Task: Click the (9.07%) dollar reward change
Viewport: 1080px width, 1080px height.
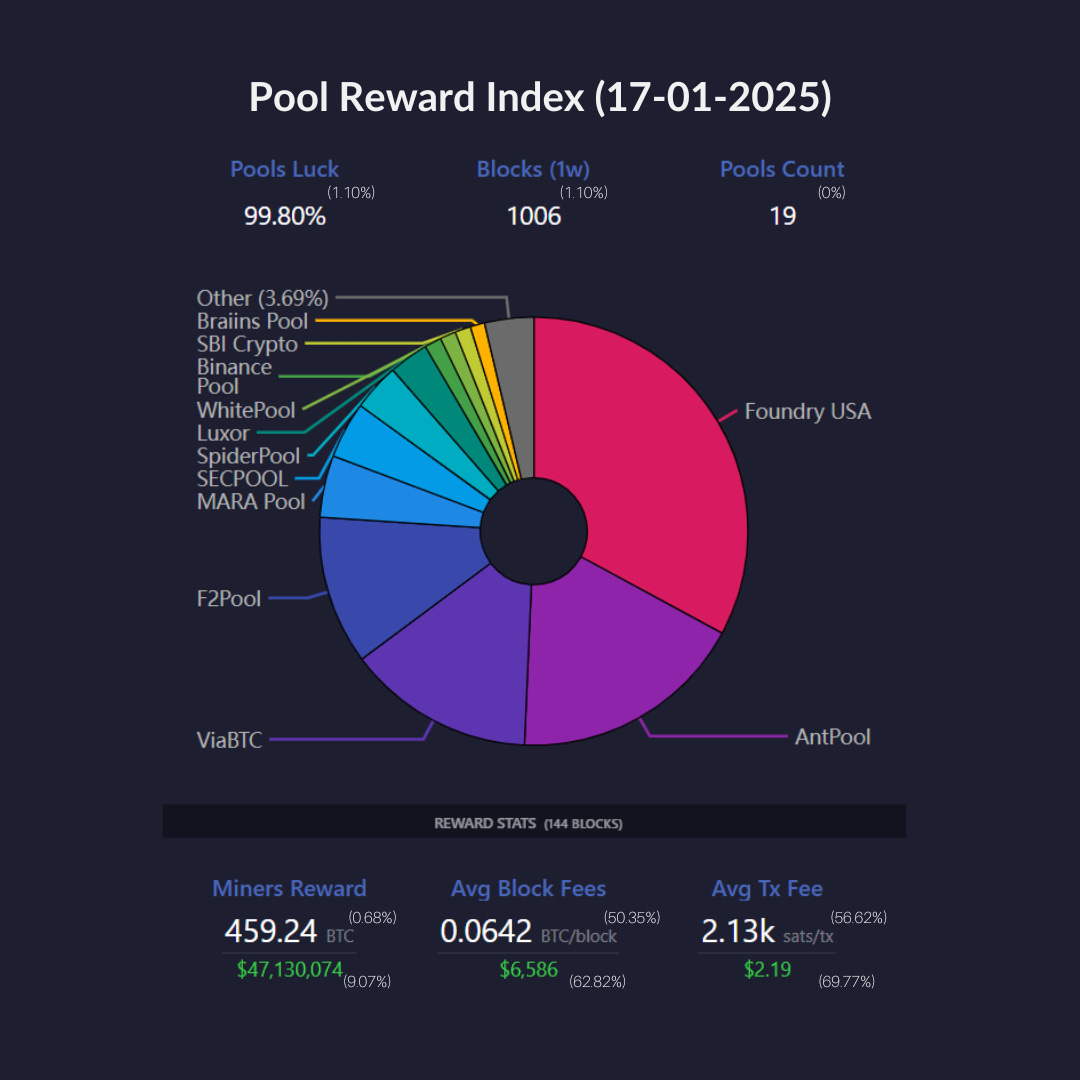Action: click(367, 982)
